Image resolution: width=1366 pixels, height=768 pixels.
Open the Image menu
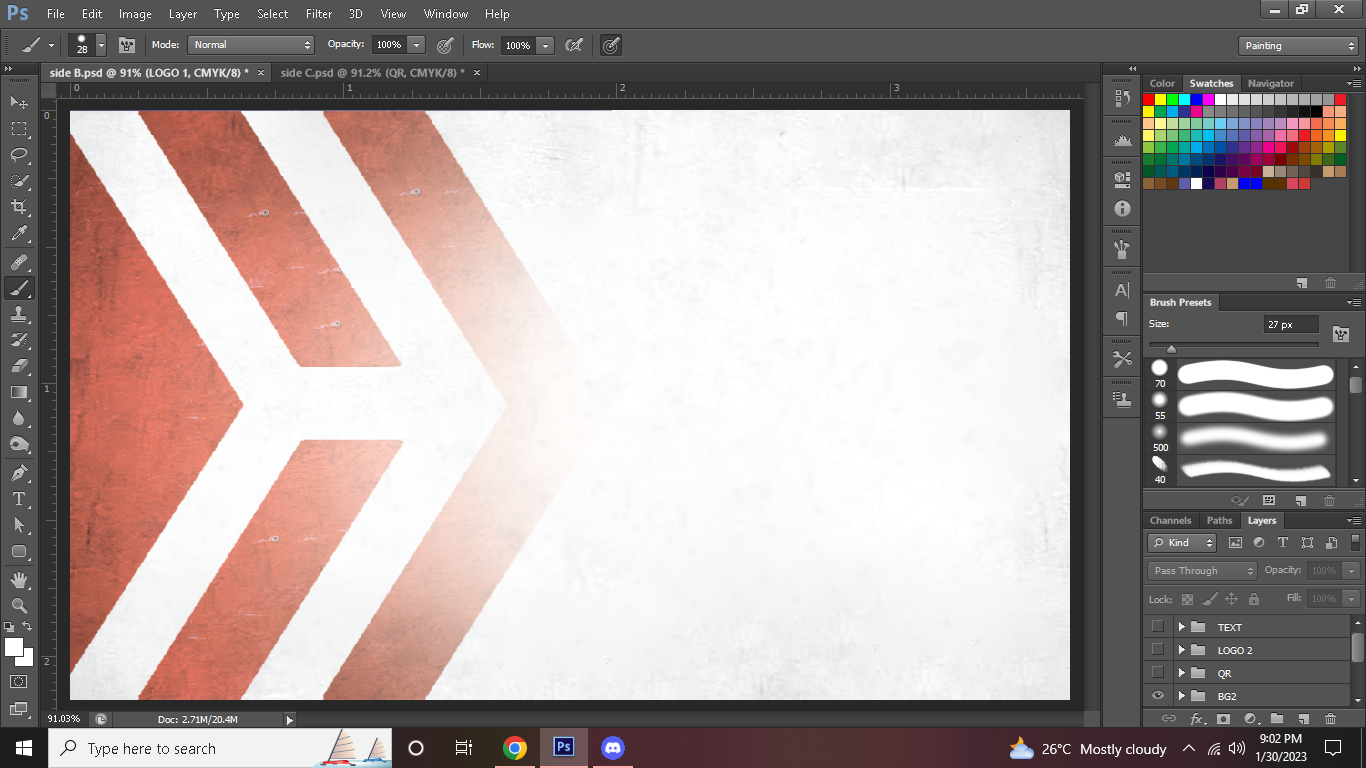[x=135, y=14]
